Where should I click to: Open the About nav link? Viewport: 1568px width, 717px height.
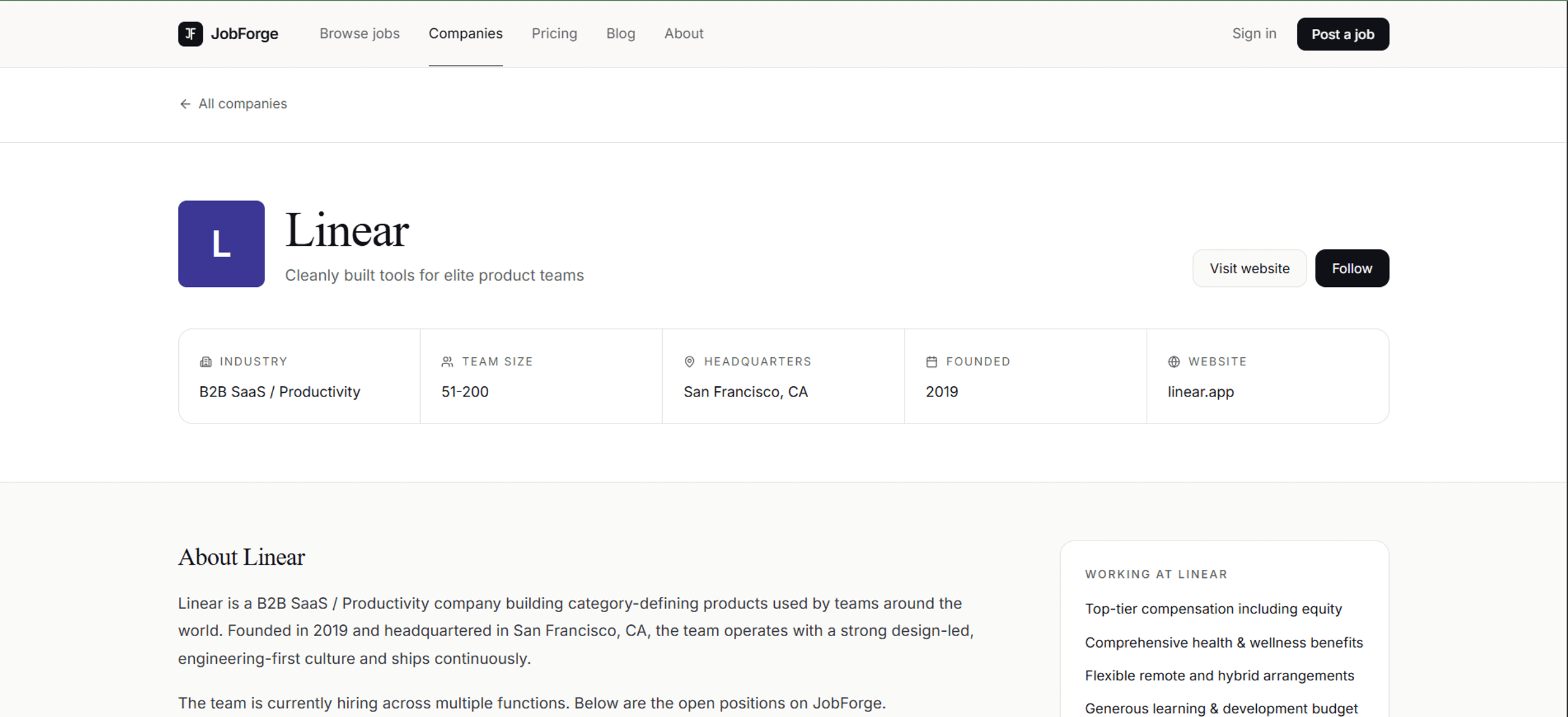pos(684,34)
